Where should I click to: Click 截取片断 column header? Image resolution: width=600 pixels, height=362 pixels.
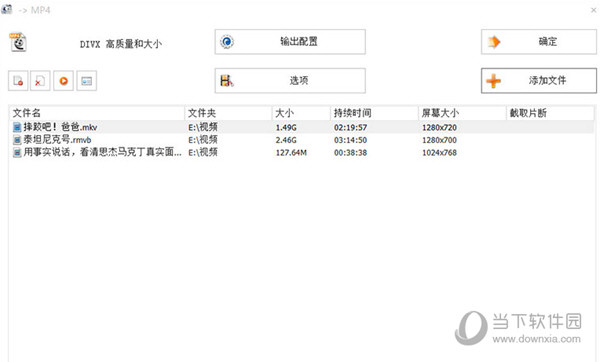click(550, 113)
